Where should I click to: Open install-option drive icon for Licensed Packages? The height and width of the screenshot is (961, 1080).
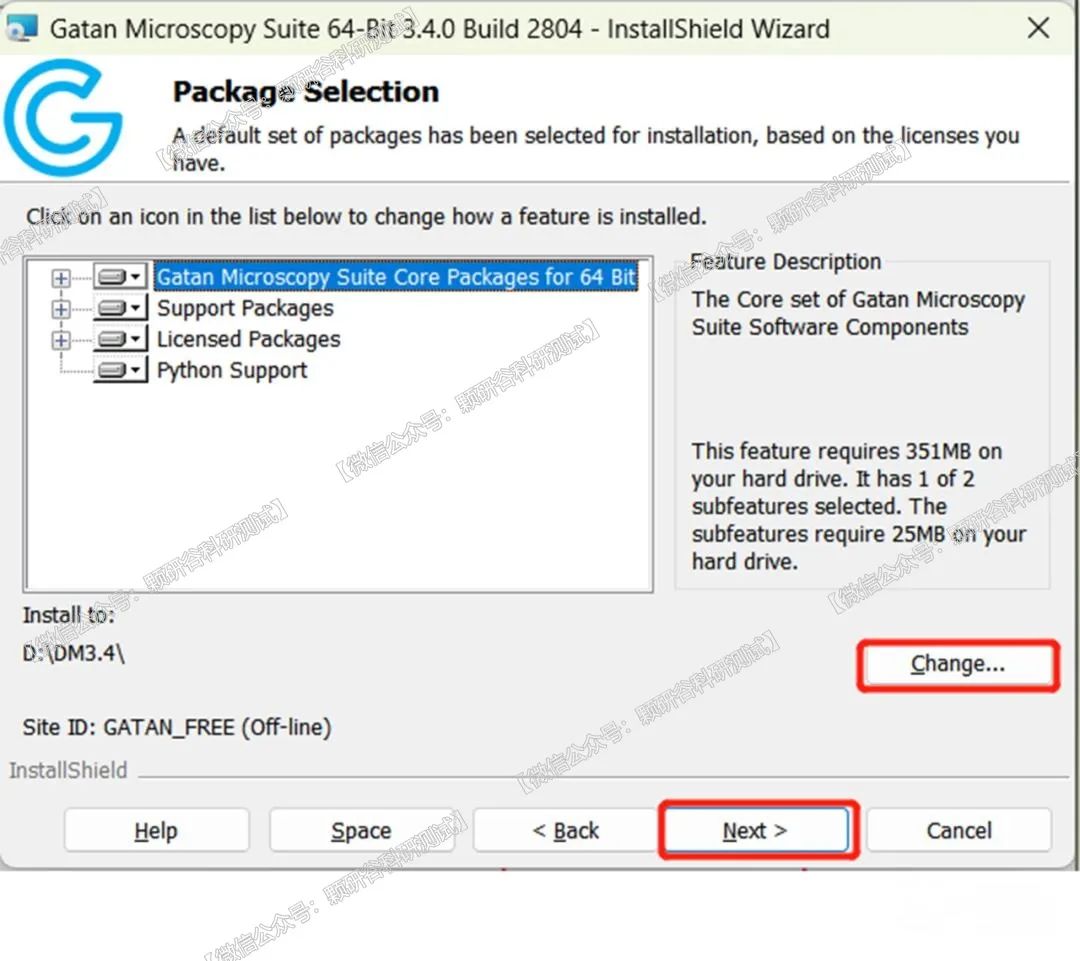click(120, 339)
